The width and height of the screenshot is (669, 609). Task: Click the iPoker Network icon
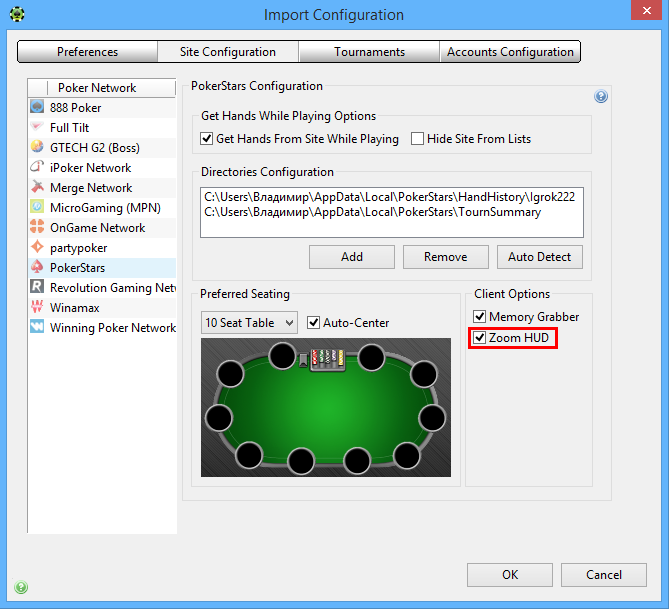[x=37, y=167]
